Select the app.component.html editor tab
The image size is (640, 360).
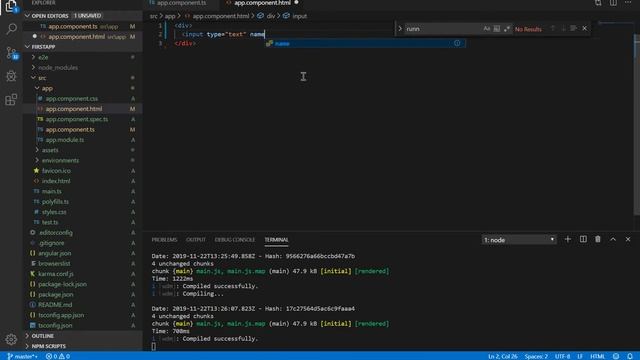(x=262, y=3)
